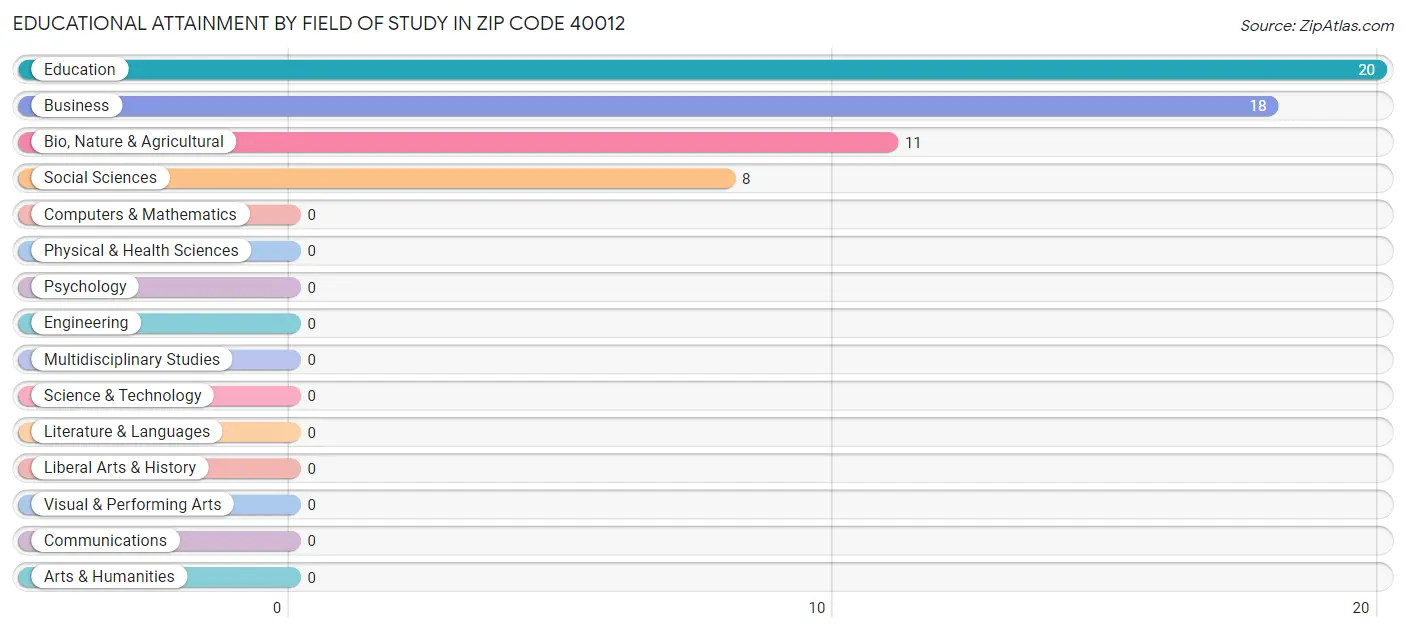Click the pink Bio, Nature & Agricultural bar

click(458, 142)
